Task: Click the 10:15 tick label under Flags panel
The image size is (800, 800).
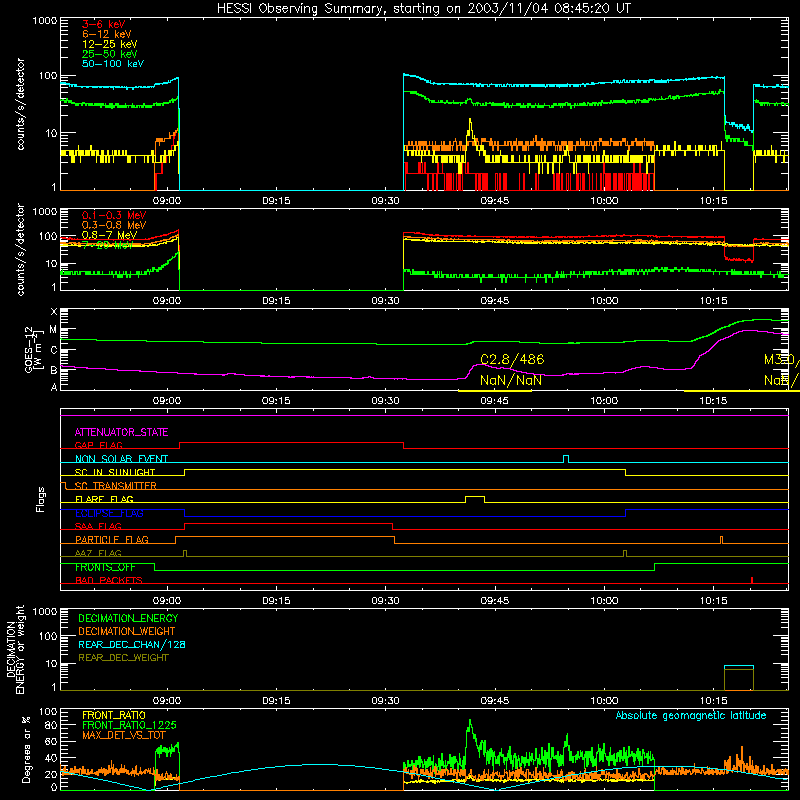Action: click(713, 601)
